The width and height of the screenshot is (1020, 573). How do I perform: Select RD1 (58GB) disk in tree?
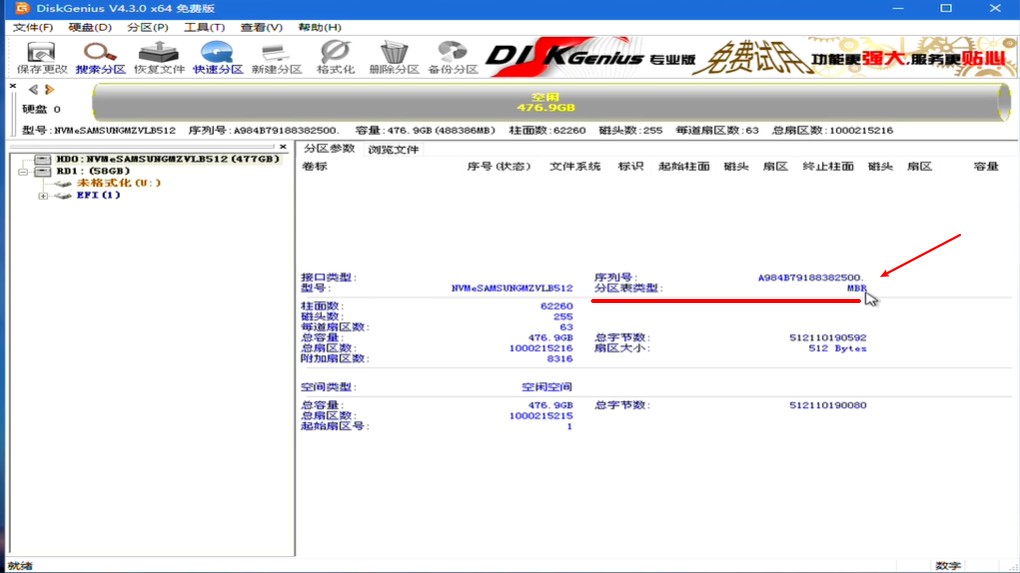(x=93, y=171)
